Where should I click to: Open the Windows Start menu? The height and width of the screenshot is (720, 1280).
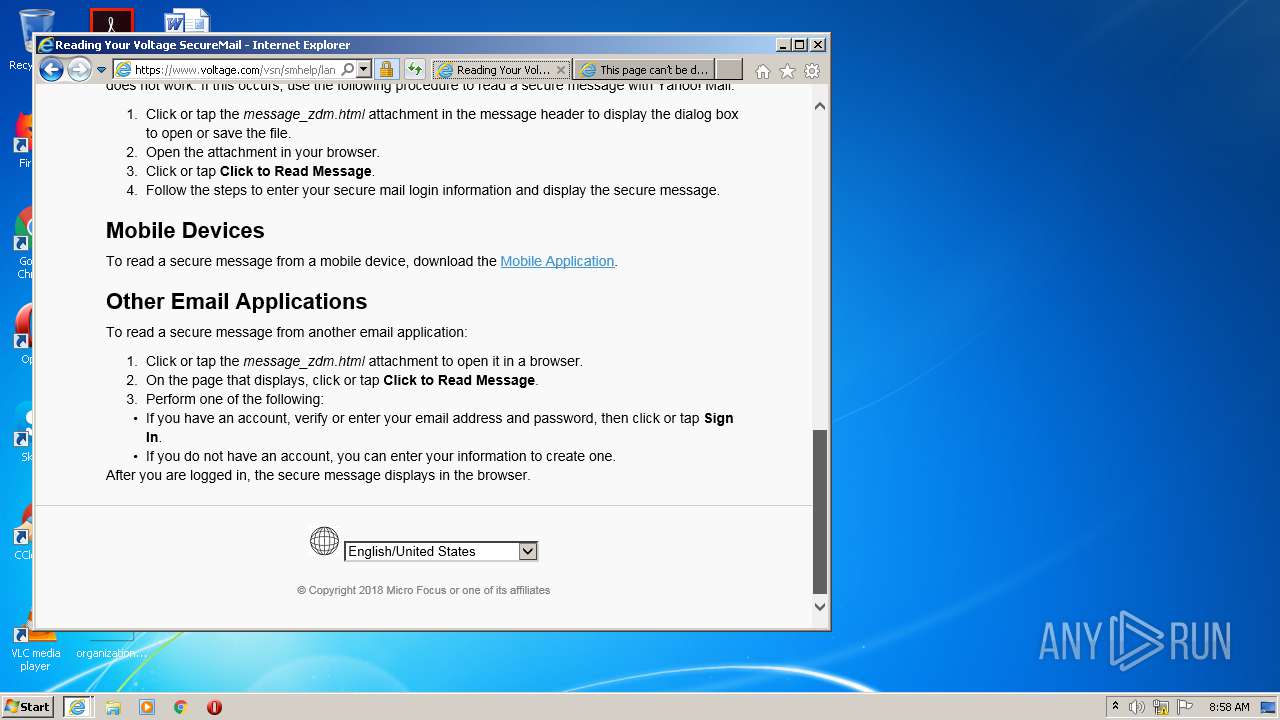tap(28, 707)
